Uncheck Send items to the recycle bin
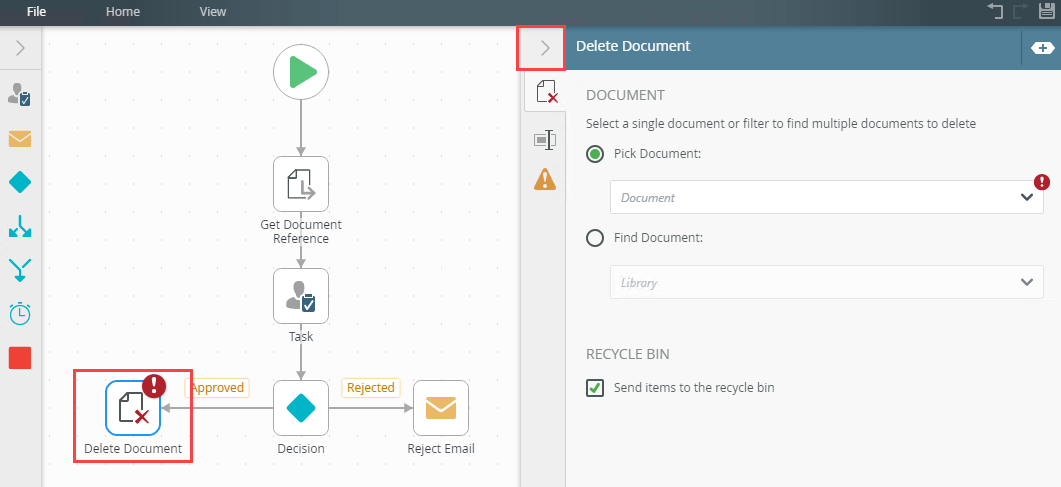This screenshot has height=487, width=1061. click(595, 388)
